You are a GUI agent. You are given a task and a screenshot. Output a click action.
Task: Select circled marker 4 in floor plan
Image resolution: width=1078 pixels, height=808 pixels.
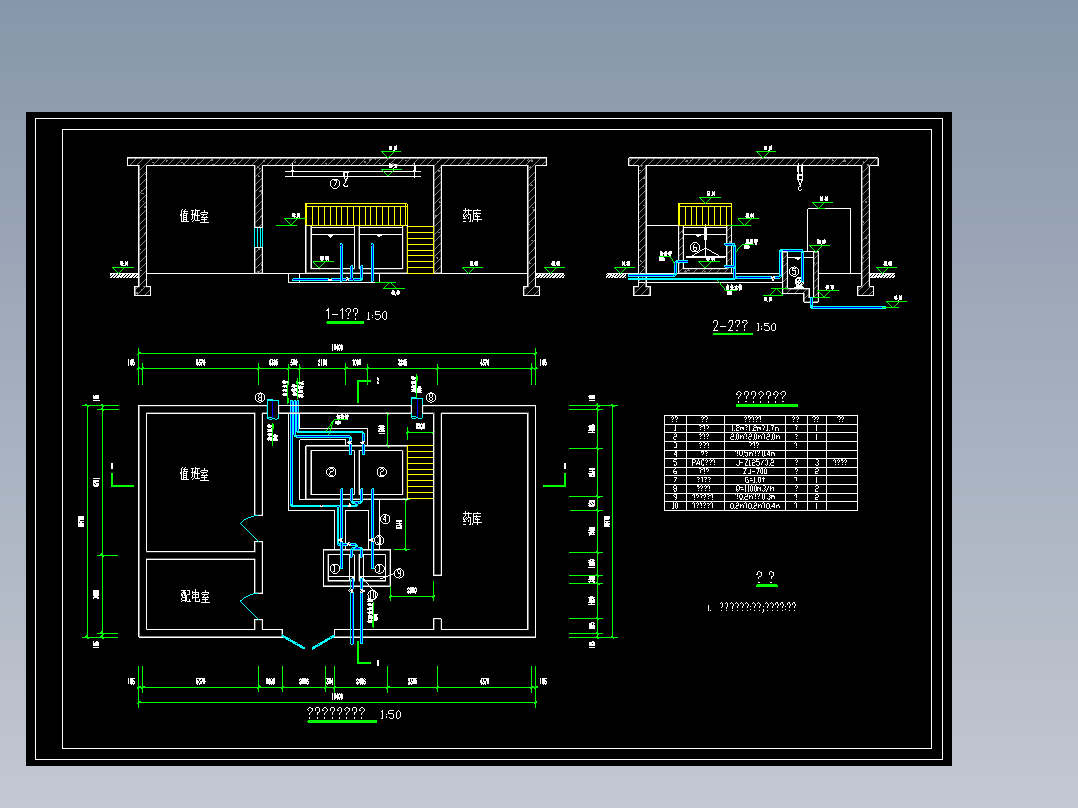click(385, 519)
